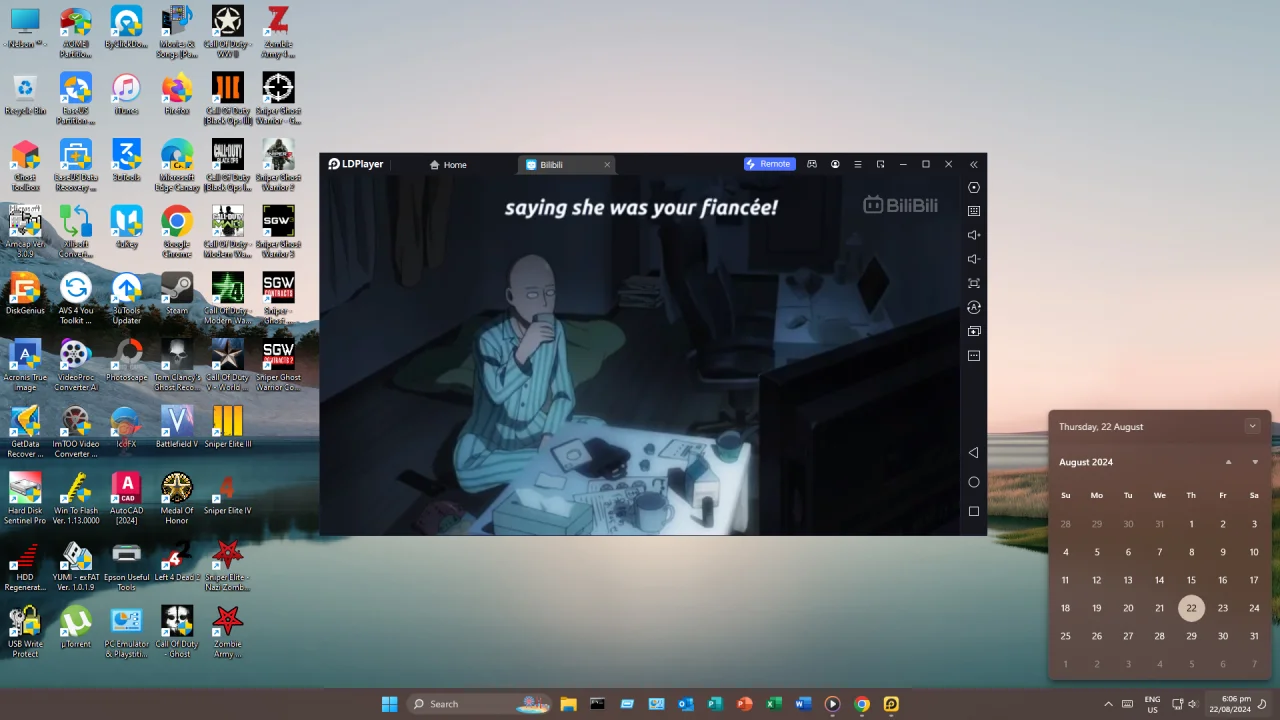Open Excel from the taskbar
The height and width of the screenshot is (720, 1280).
[774, 704]
